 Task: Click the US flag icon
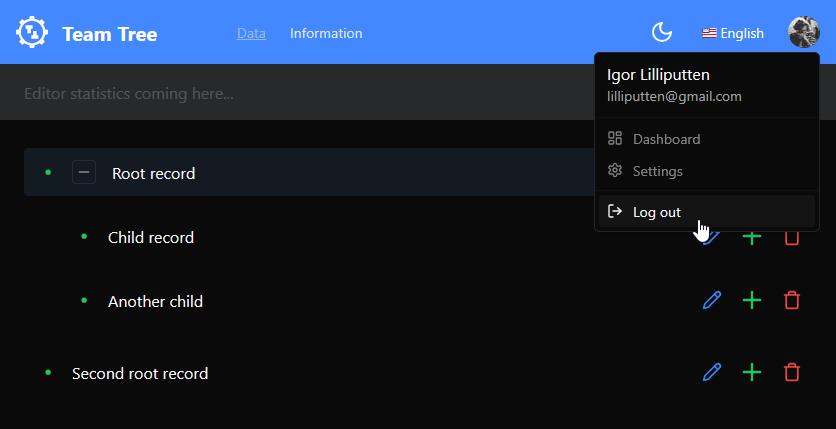pyautogui.click(x=709, y=33)
